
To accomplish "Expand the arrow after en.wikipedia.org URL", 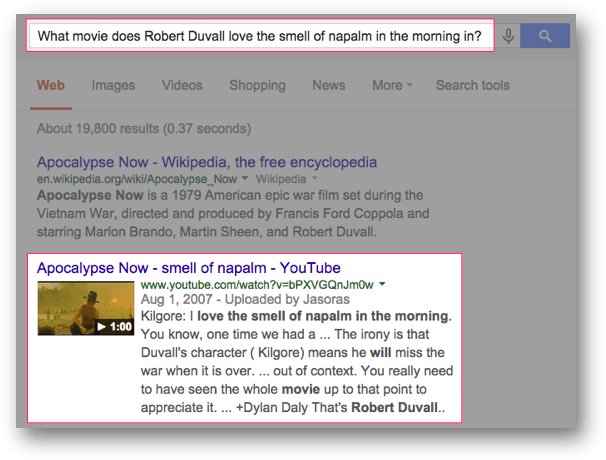I will coord(245,178).
